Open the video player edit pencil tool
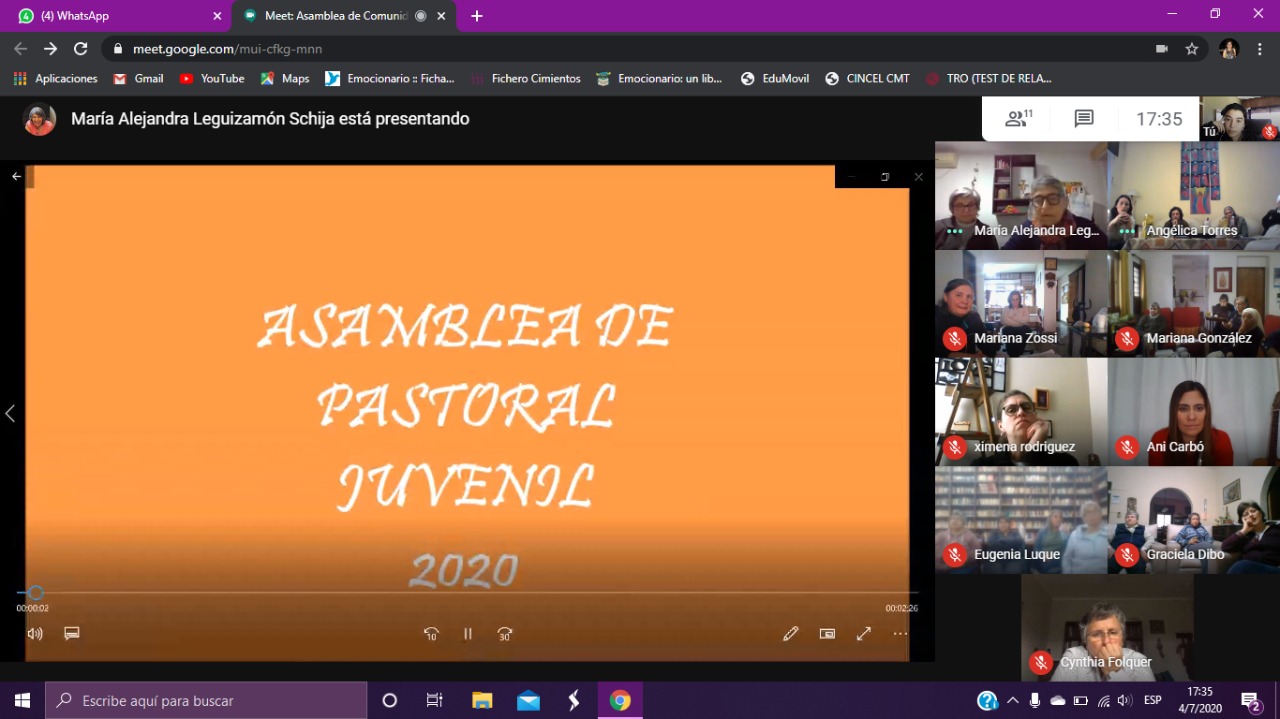This screenshot has width=1280, height=719. pos(791,633)
